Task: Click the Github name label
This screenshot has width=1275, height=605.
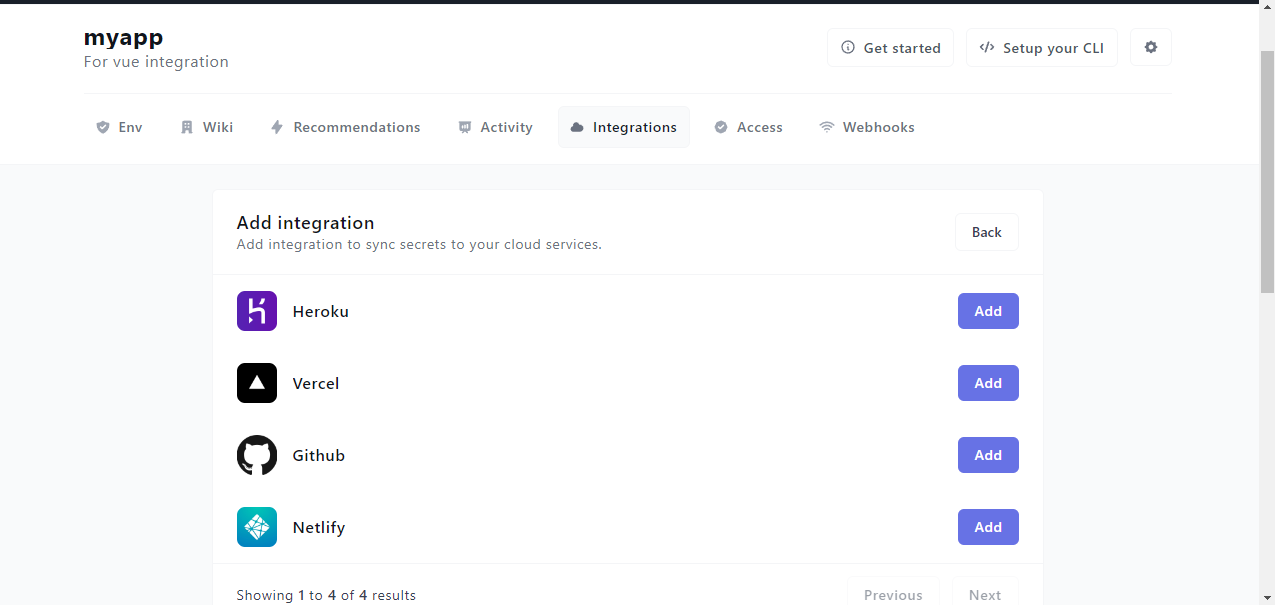Action: [319, 455]
